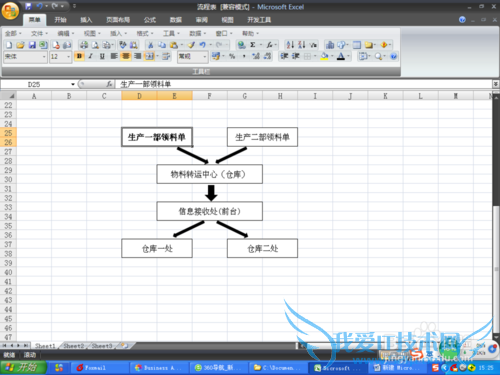Click the Print toolbar icon
Image resolution: width=500 pixels, height=375 pixels.
click(84, 45)
